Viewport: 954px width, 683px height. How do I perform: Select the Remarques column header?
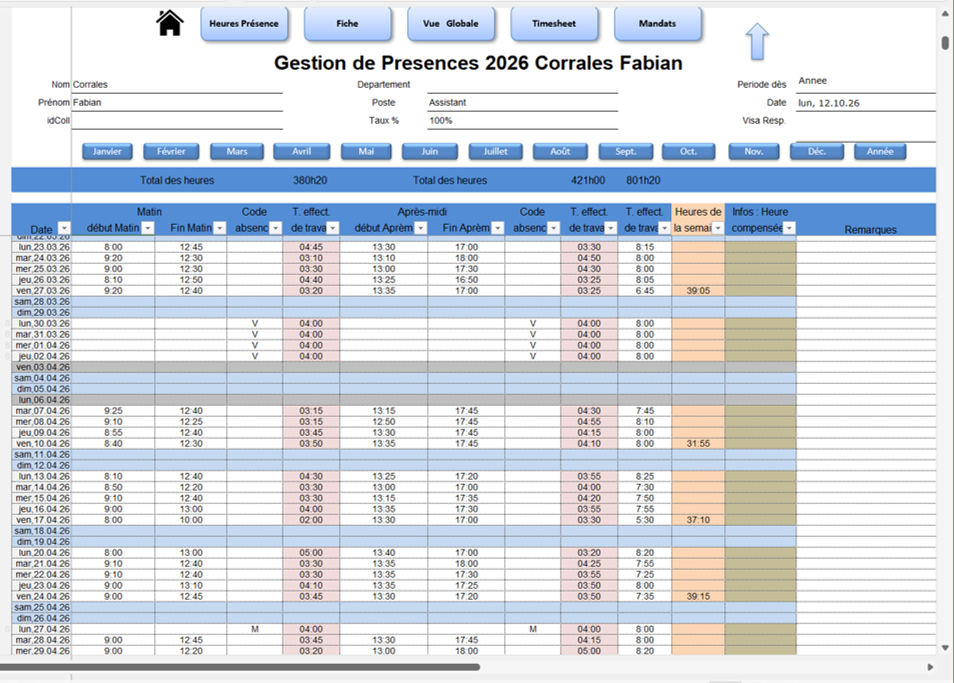[x=870, y=229]
